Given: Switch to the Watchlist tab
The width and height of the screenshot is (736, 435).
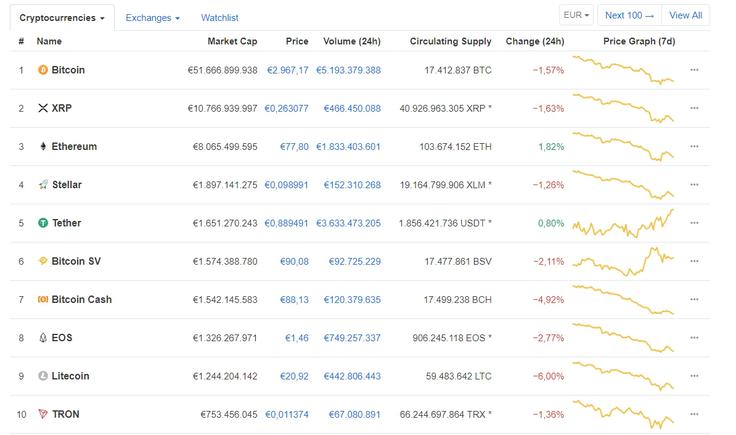Looking at the screenshot, I should tap(220, 18).
